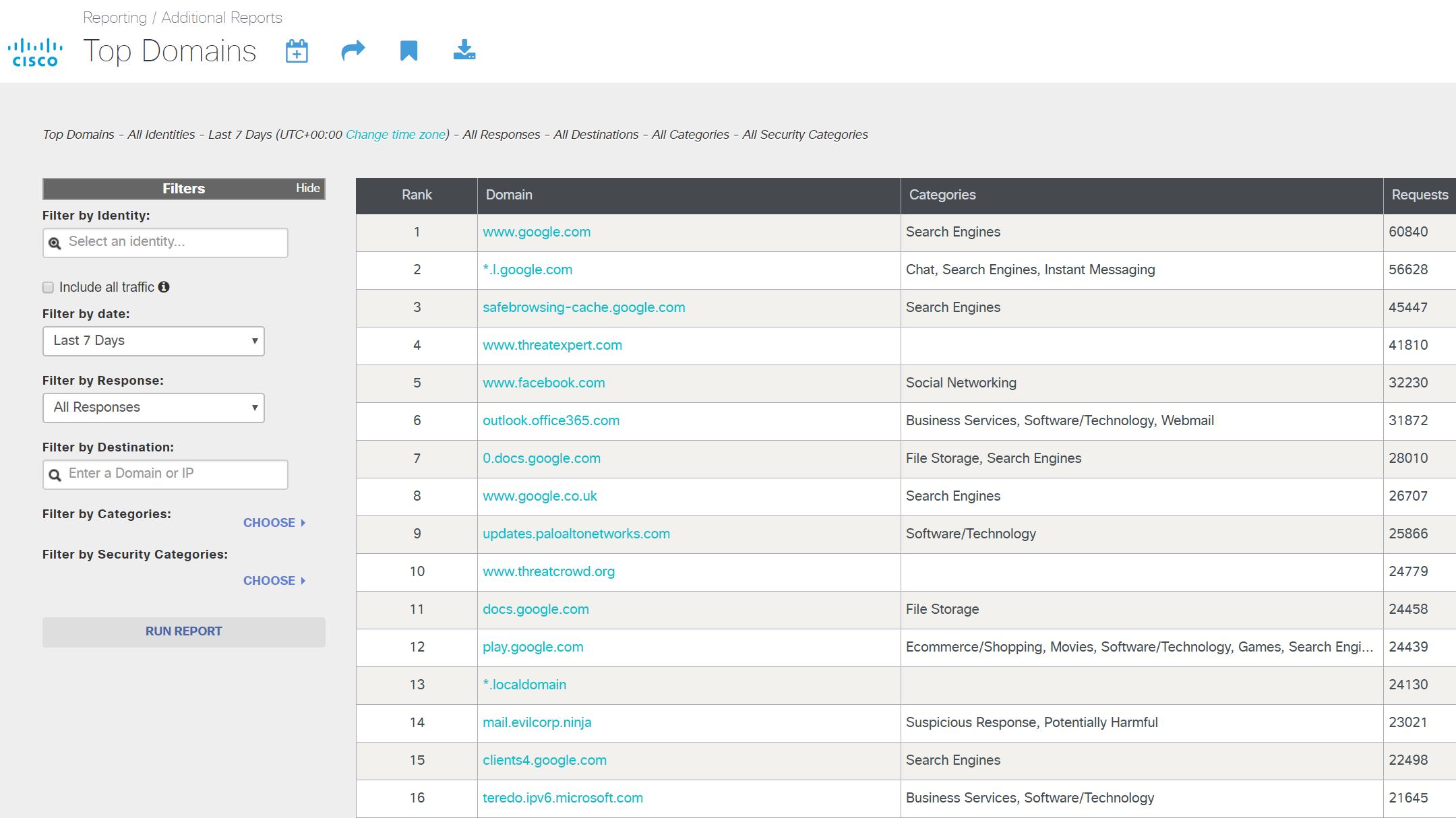The height and width of the screenshot is (818, 1456).
Task: Go to Reporting in the breadcrumb
Action: (115, 18)
